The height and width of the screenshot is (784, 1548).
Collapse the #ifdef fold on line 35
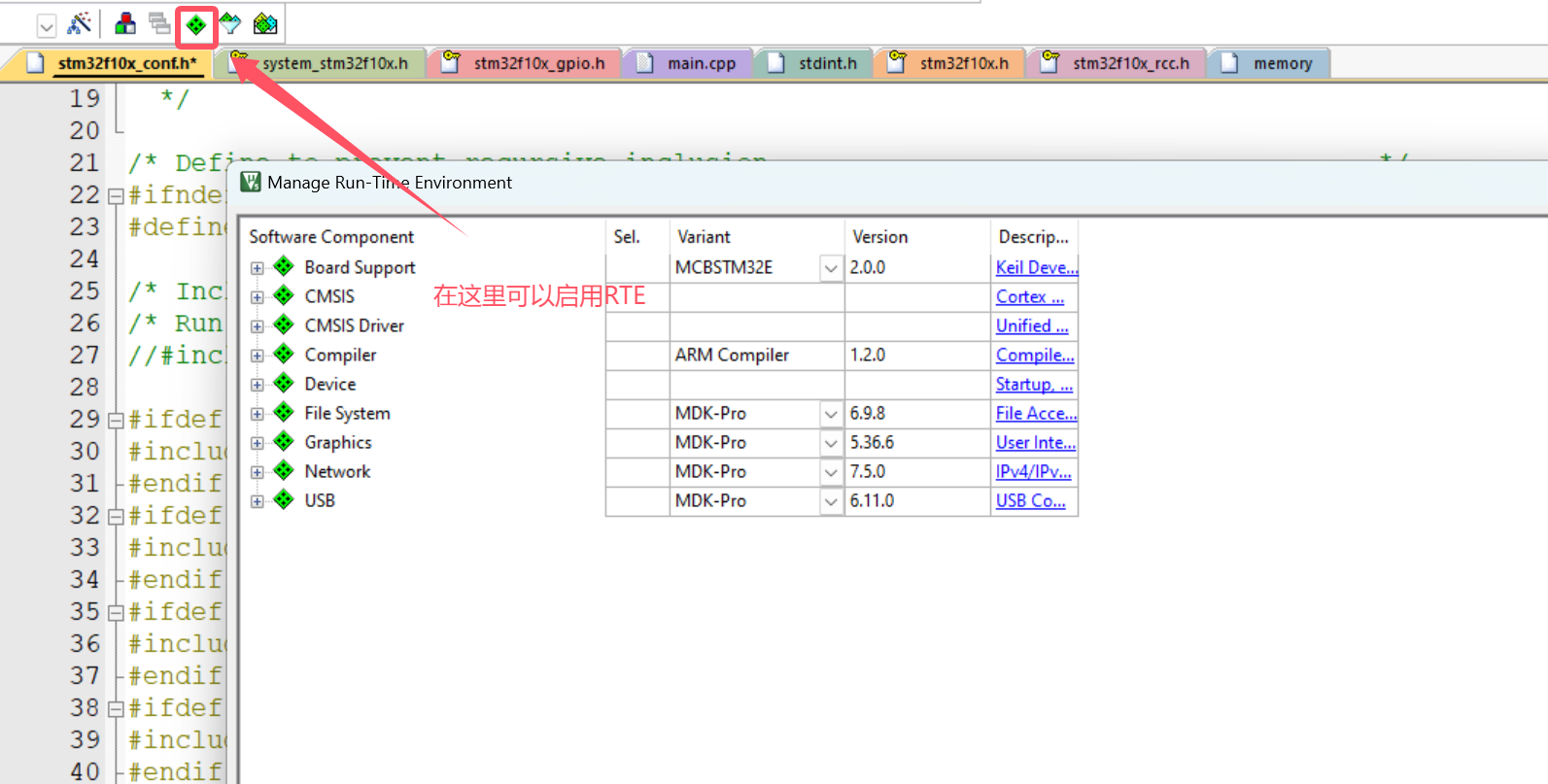pos(116,613)
